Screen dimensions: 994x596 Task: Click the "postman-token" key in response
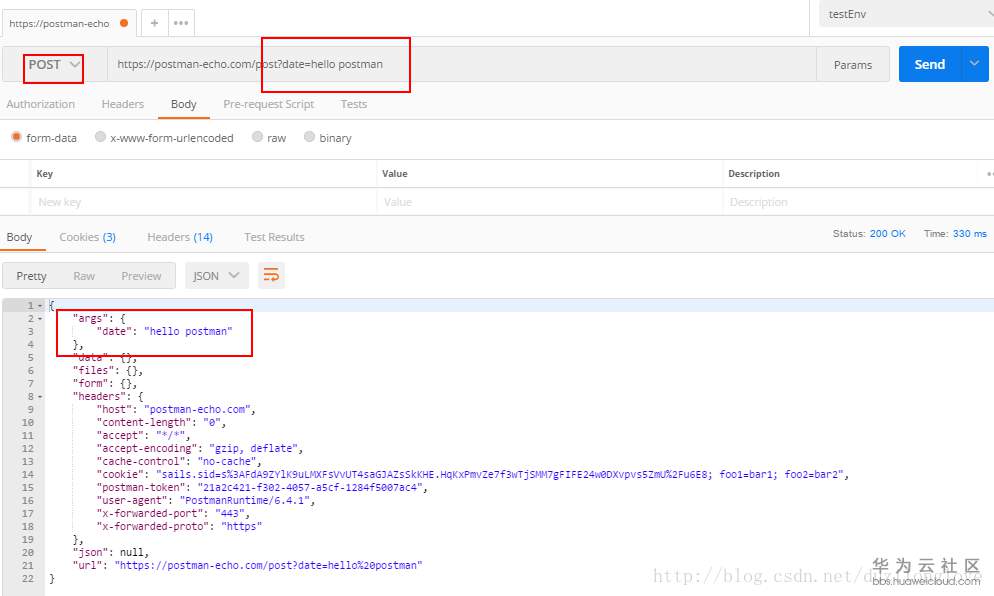[x=141, y=488]
